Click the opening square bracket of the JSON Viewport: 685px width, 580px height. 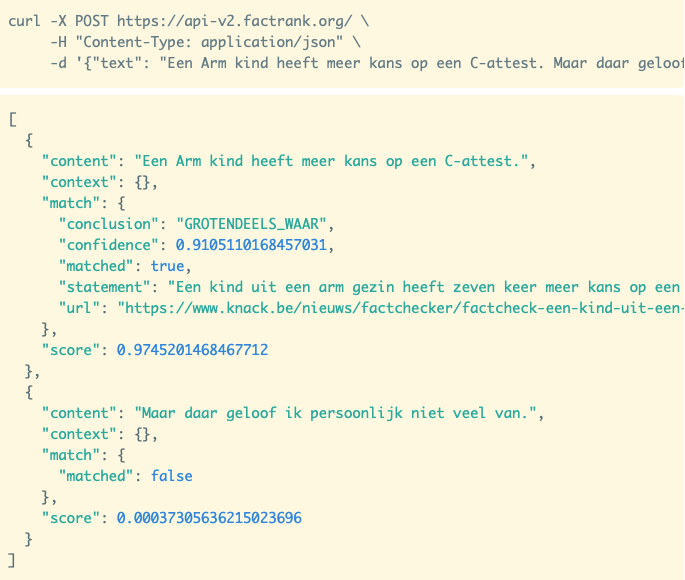[x=12, y=118]
